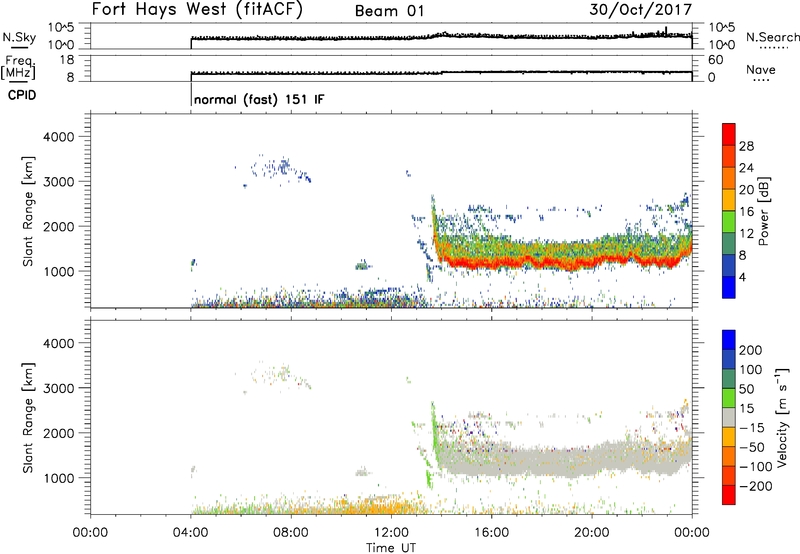Click the '4000' tick on power panel
Viewport: 800px width, 554px height.
pyautogui.click(x=59, y=137)
